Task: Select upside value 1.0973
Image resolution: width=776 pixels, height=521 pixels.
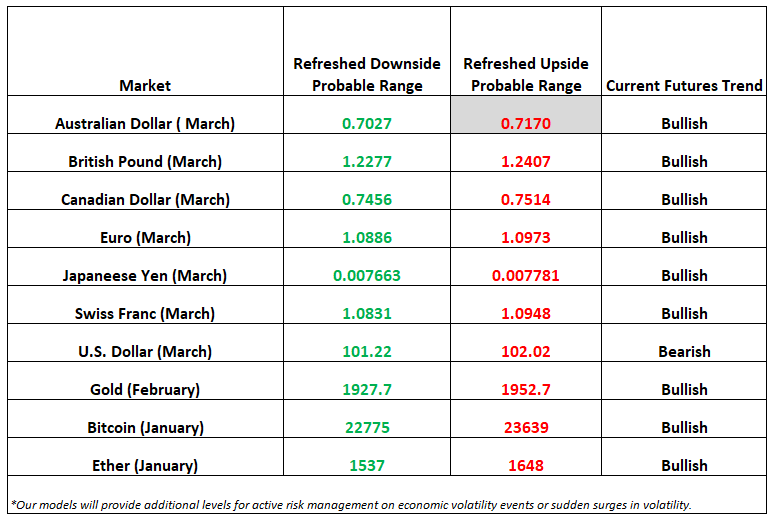Action: click(x=526, y=237)
